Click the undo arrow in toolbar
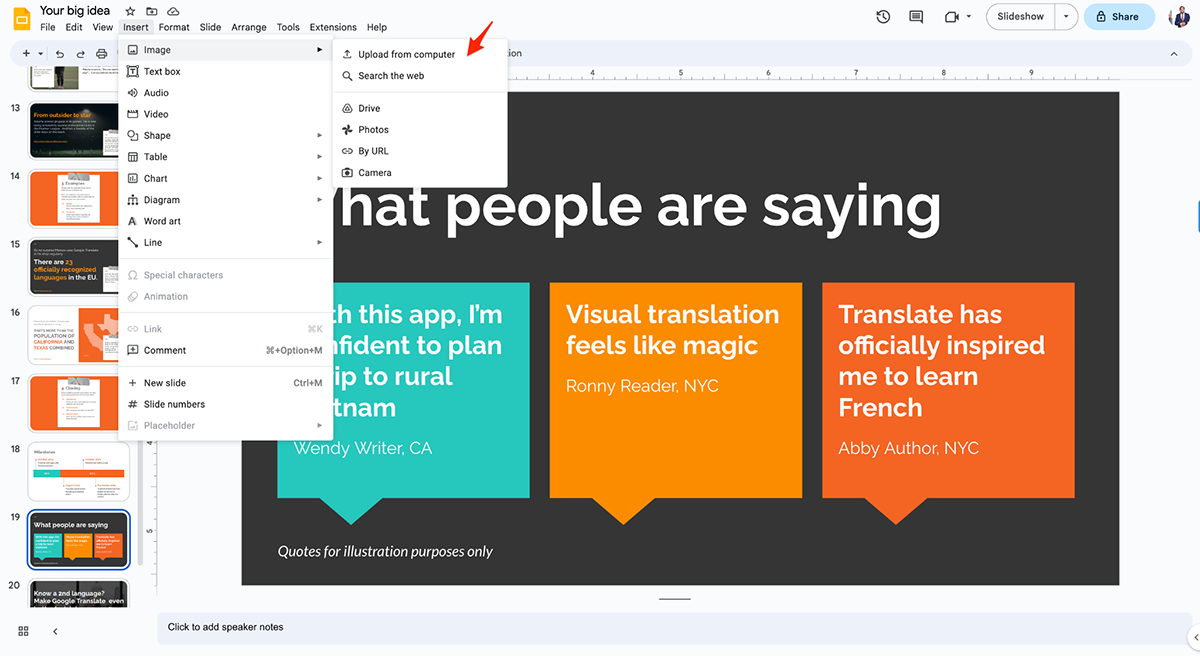 coord(61,54)
